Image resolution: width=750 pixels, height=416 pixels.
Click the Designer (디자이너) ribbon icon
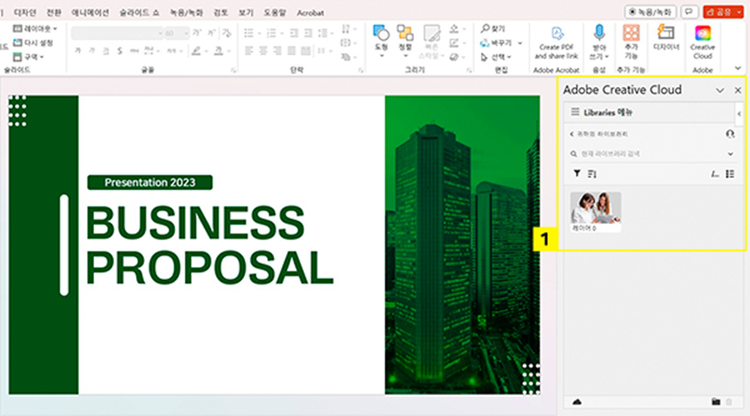(666, 37)
